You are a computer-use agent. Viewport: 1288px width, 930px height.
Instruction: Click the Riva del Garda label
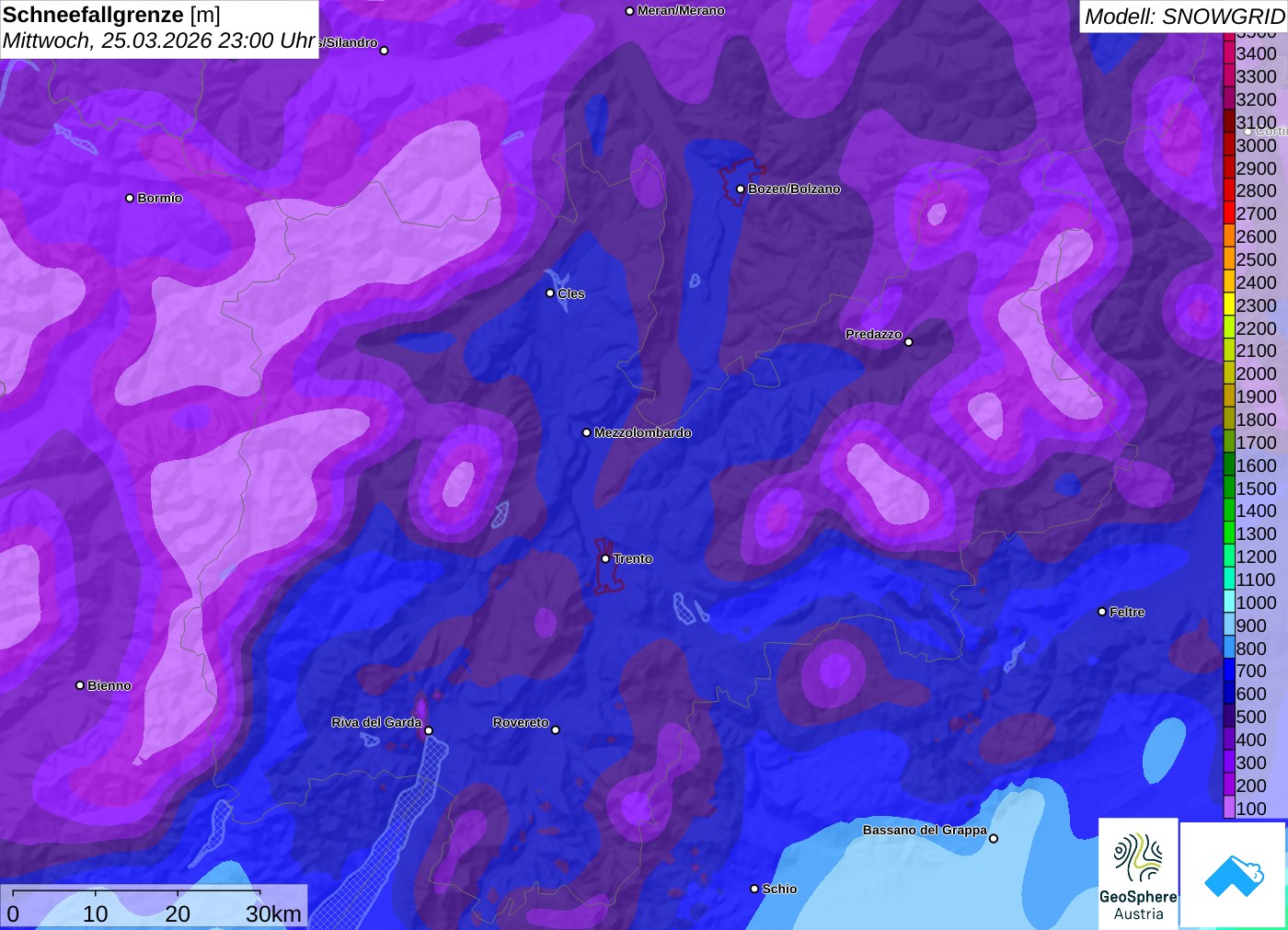(x=376, y=722)
